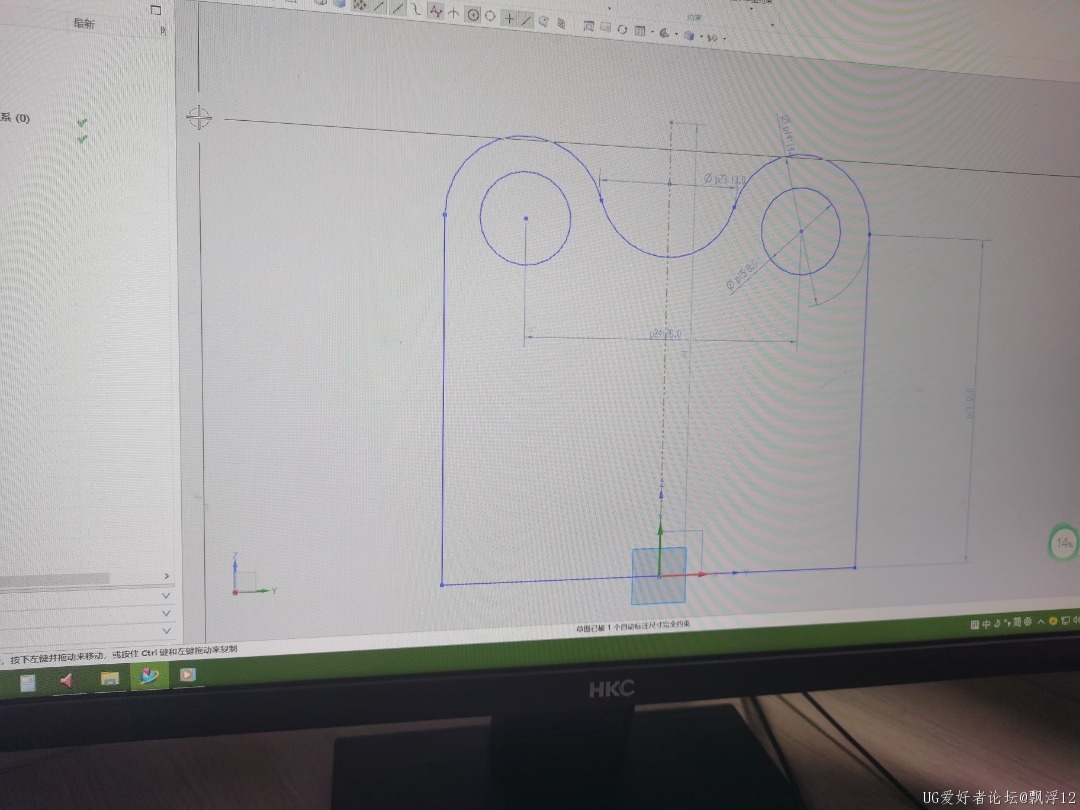Expand the first collapsed navigator section chevron

click(x=166, y=596)
